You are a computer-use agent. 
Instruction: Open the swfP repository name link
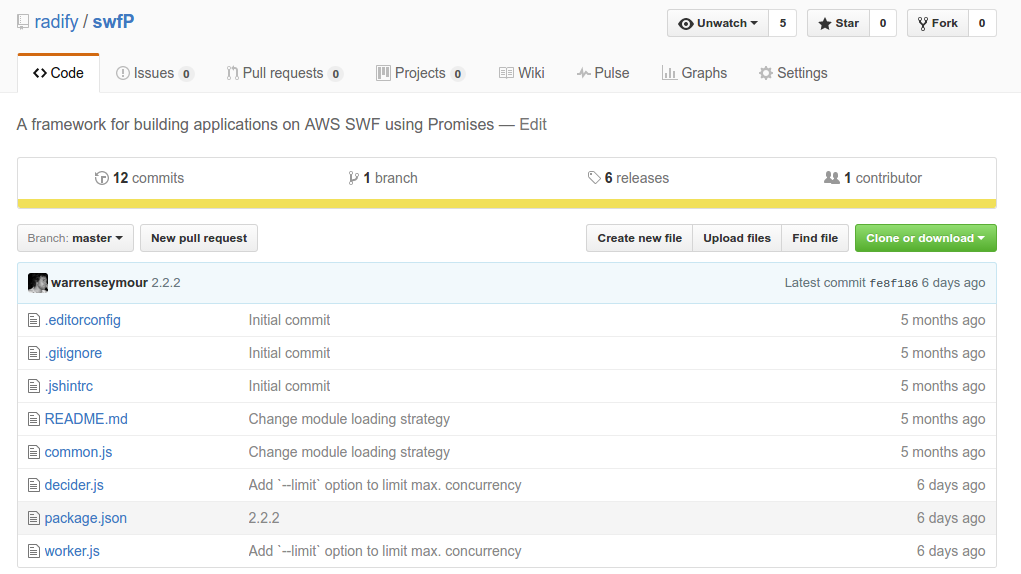(x=113, y=21)
